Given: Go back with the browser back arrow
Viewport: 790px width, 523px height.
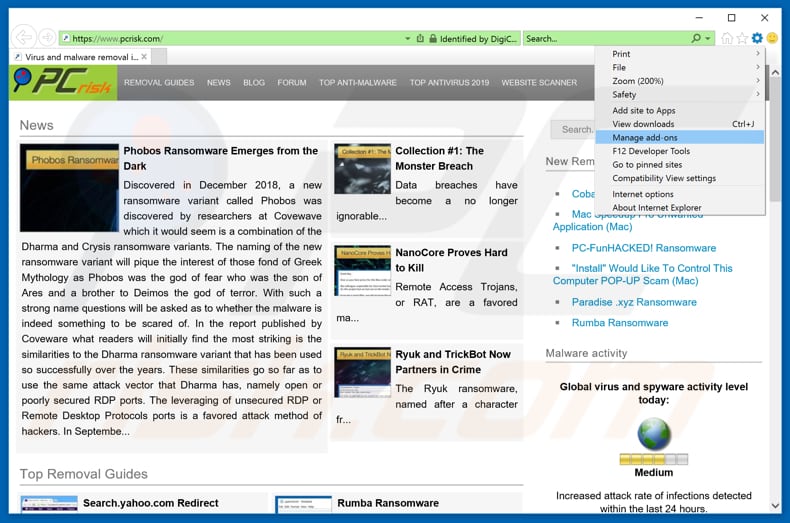Looking at the screenshot, I should [x=23, y=37].
